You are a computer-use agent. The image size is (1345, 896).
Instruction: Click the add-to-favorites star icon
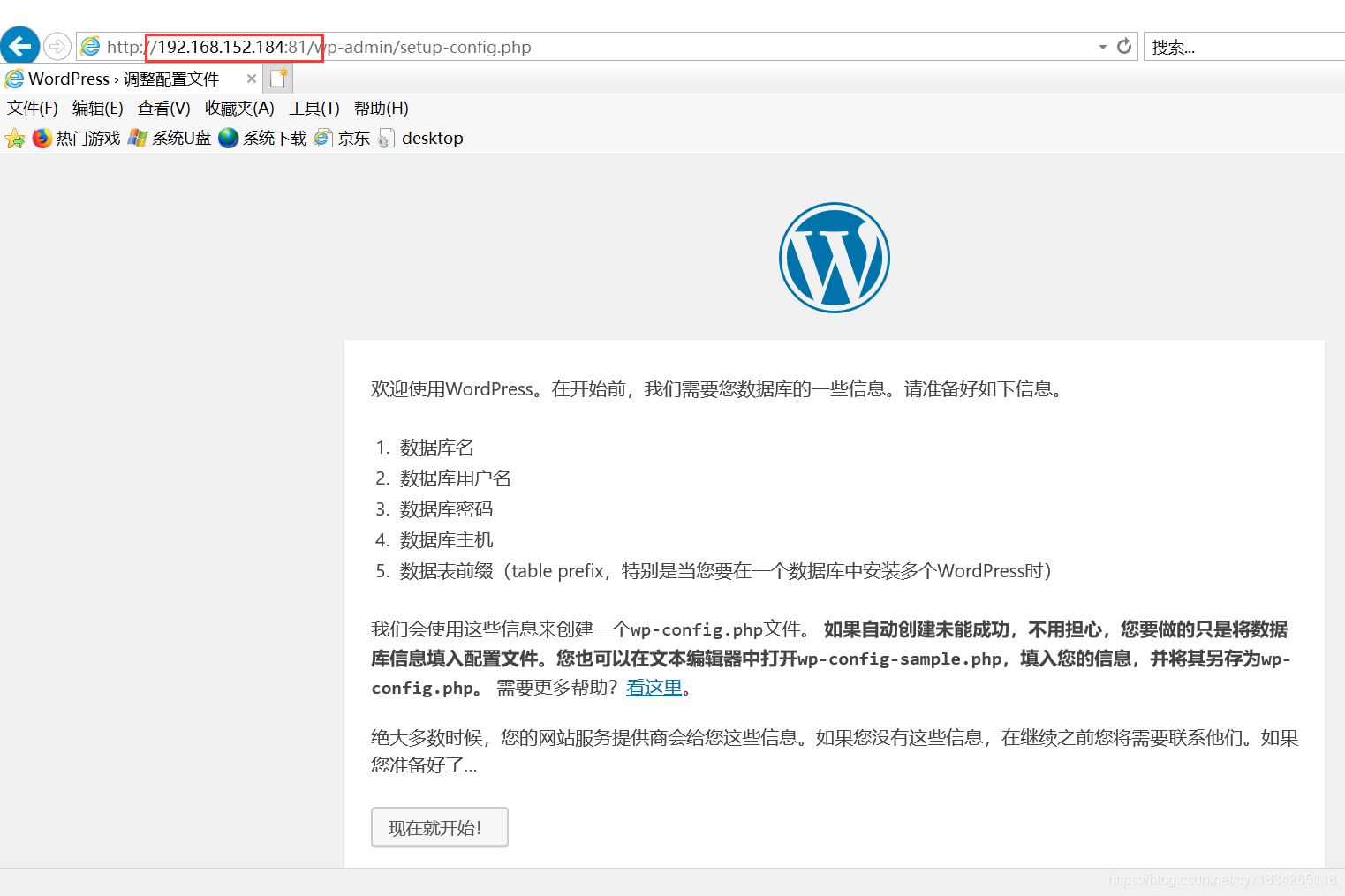(15, 139)
